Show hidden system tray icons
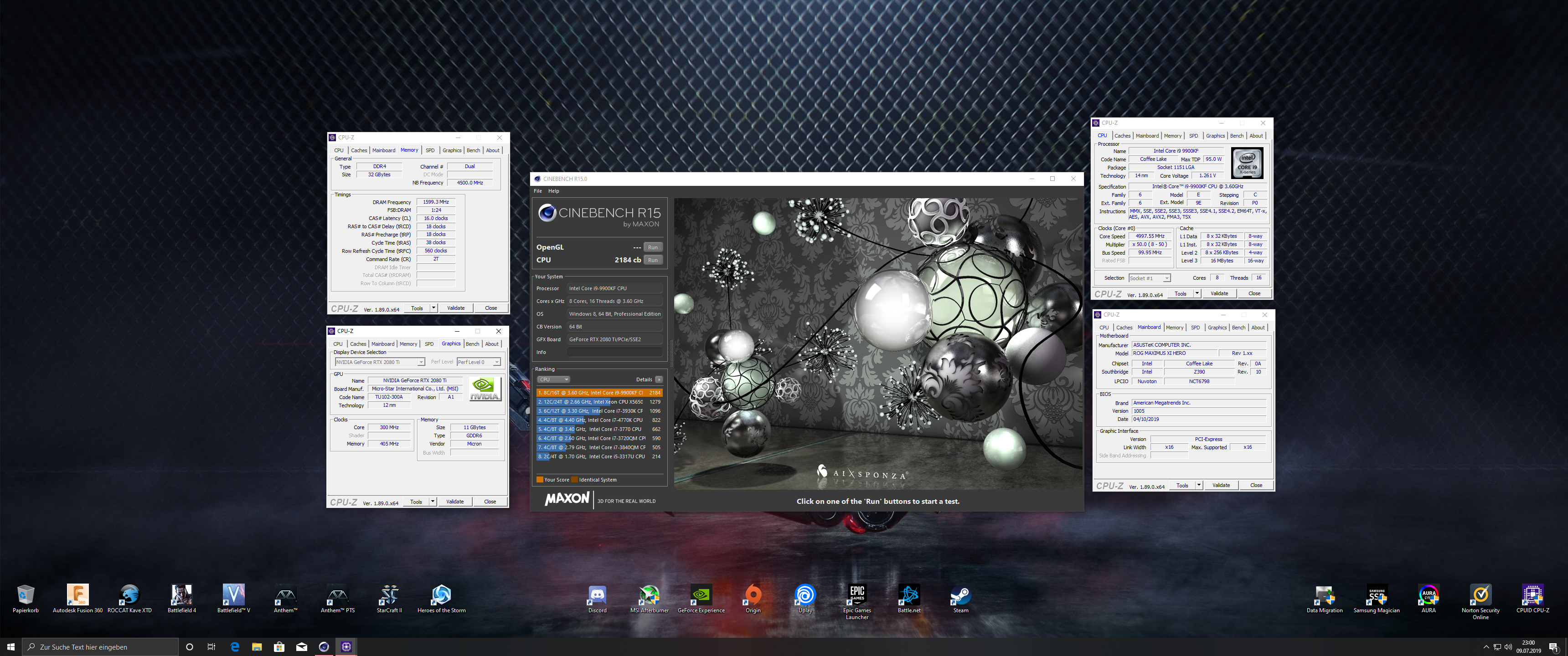 coord(1486,647)
